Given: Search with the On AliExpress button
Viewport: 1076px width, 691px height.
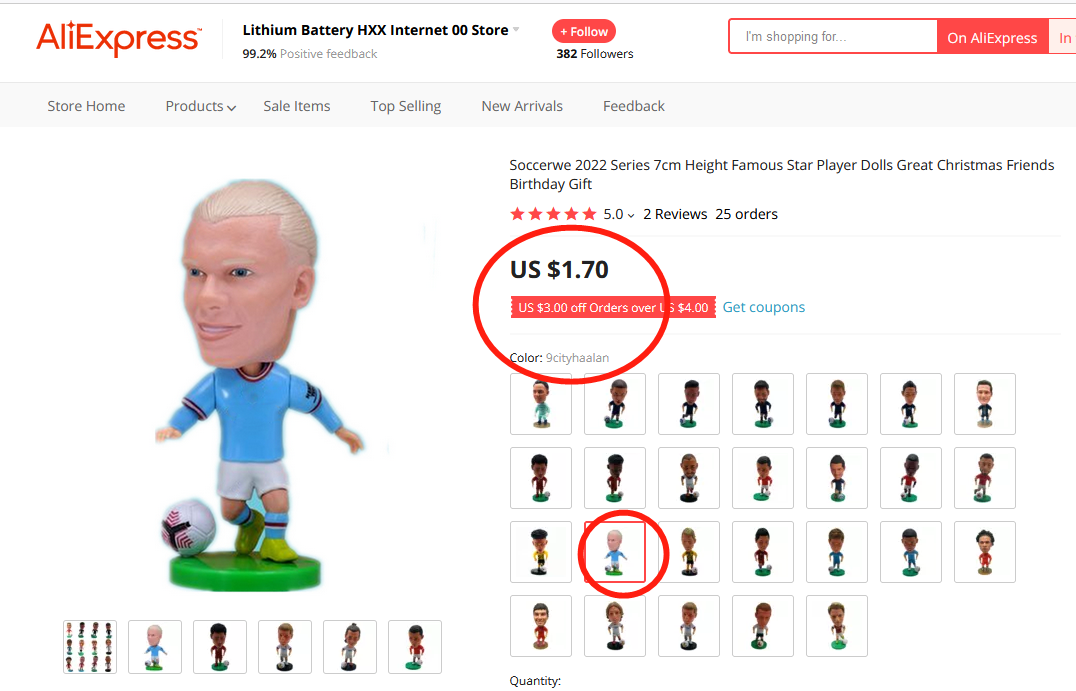Looking at the screenshot, I should click(992, 38).
